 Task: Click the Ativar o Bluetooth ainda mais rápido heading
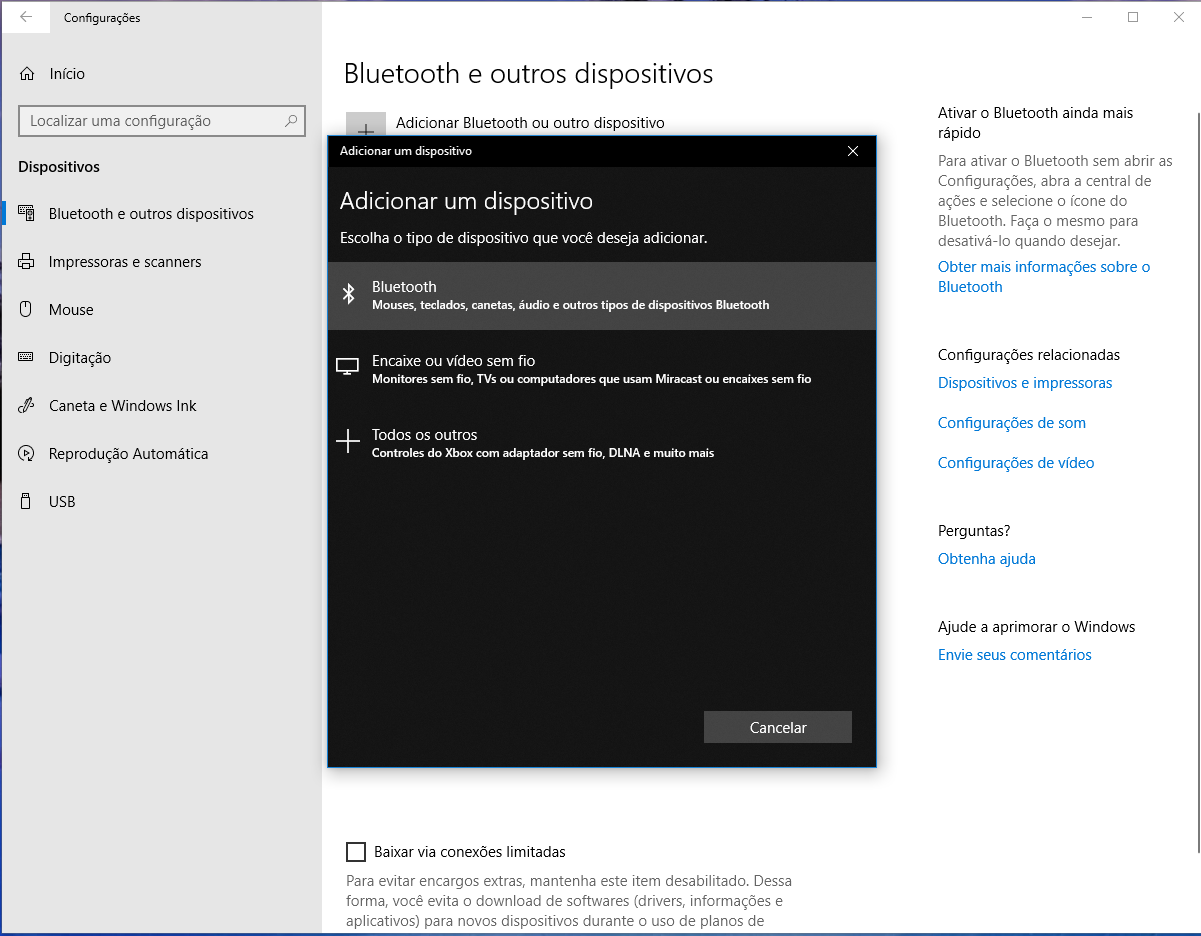[1036, 123]
